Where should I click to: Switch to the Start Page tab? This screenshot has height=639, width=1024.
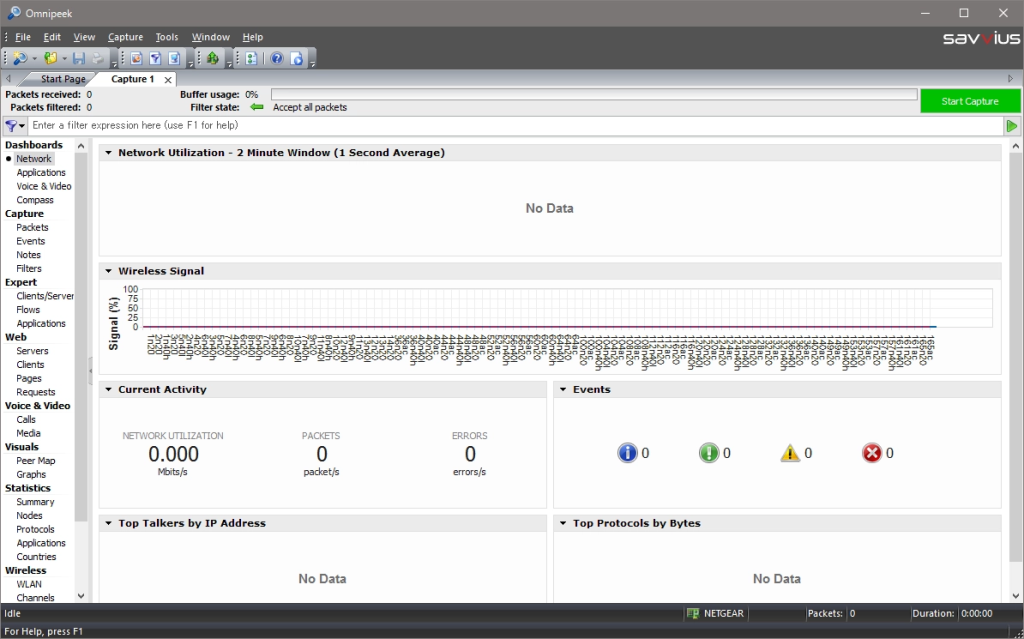pos(63,79)
